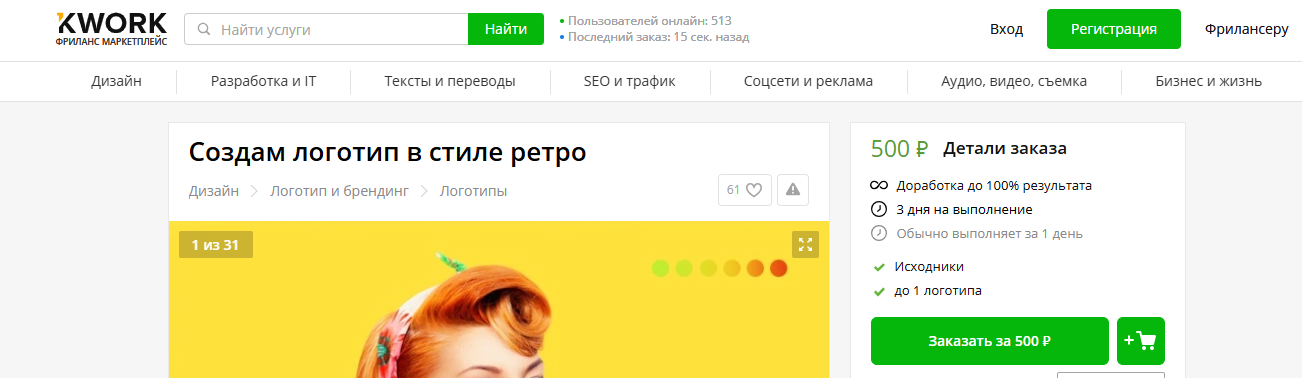Open the 'Соцсети и реклама' menu

coord(808,82)
